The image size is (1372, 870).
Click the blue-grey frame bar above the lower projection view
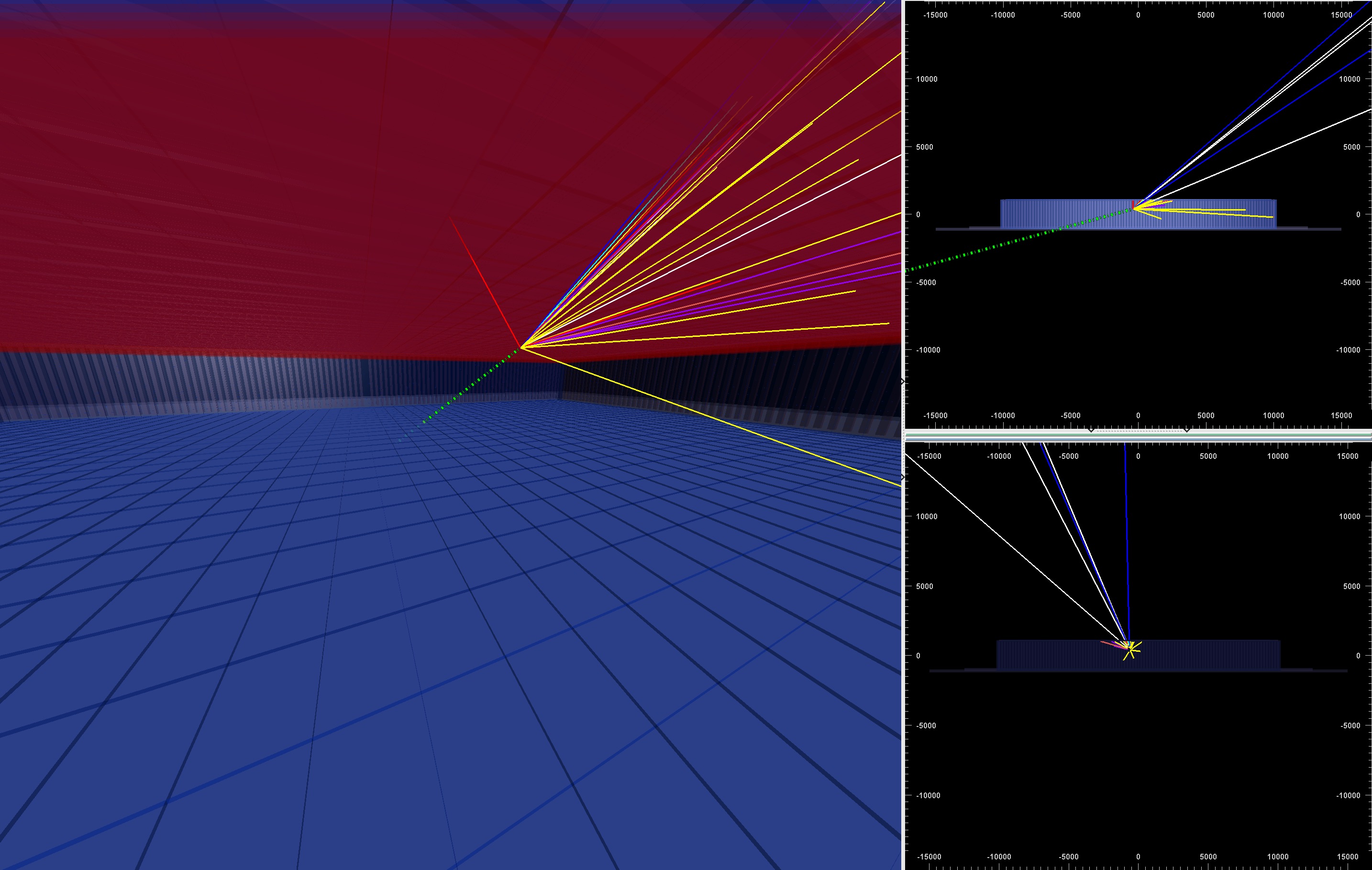1139,439
